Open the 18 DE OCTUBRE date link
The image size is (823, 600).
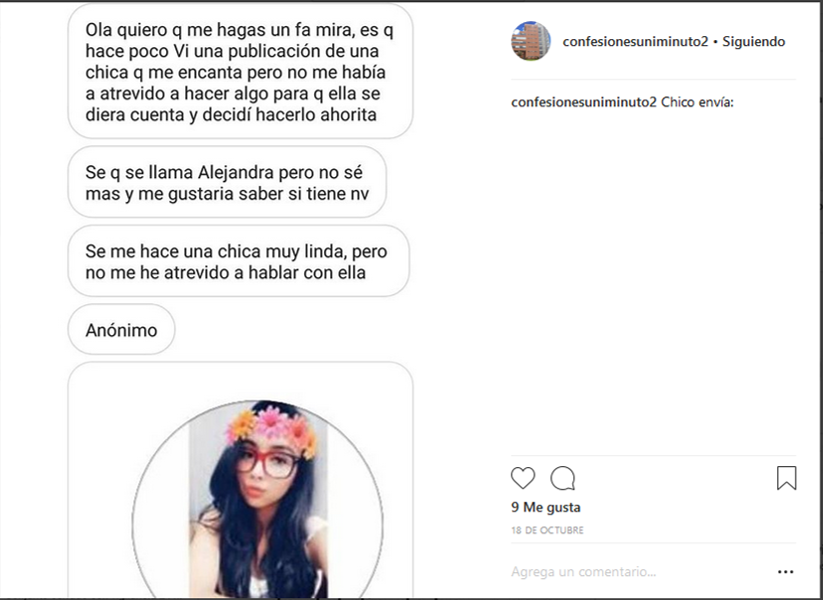[x=547, y=530]
